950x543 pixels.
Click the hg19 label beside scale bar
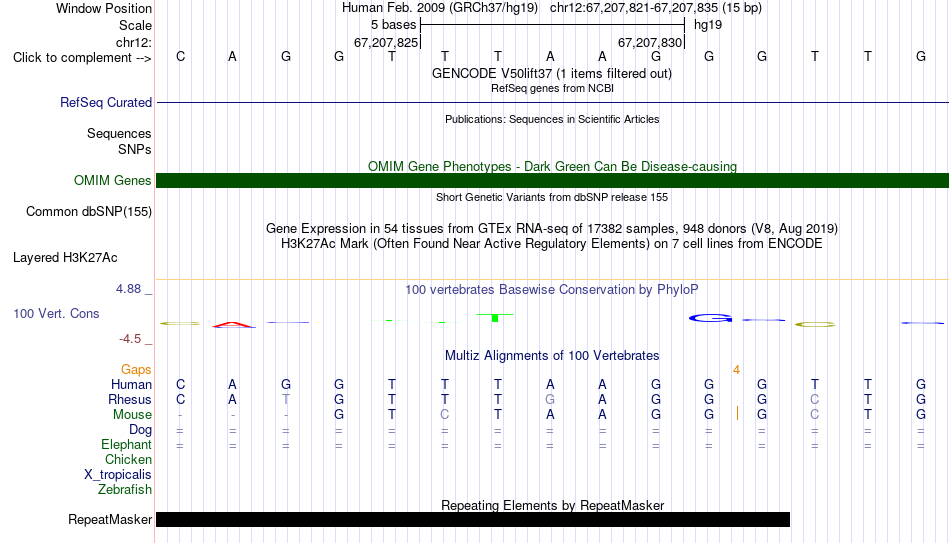click(x=708, y=25)
